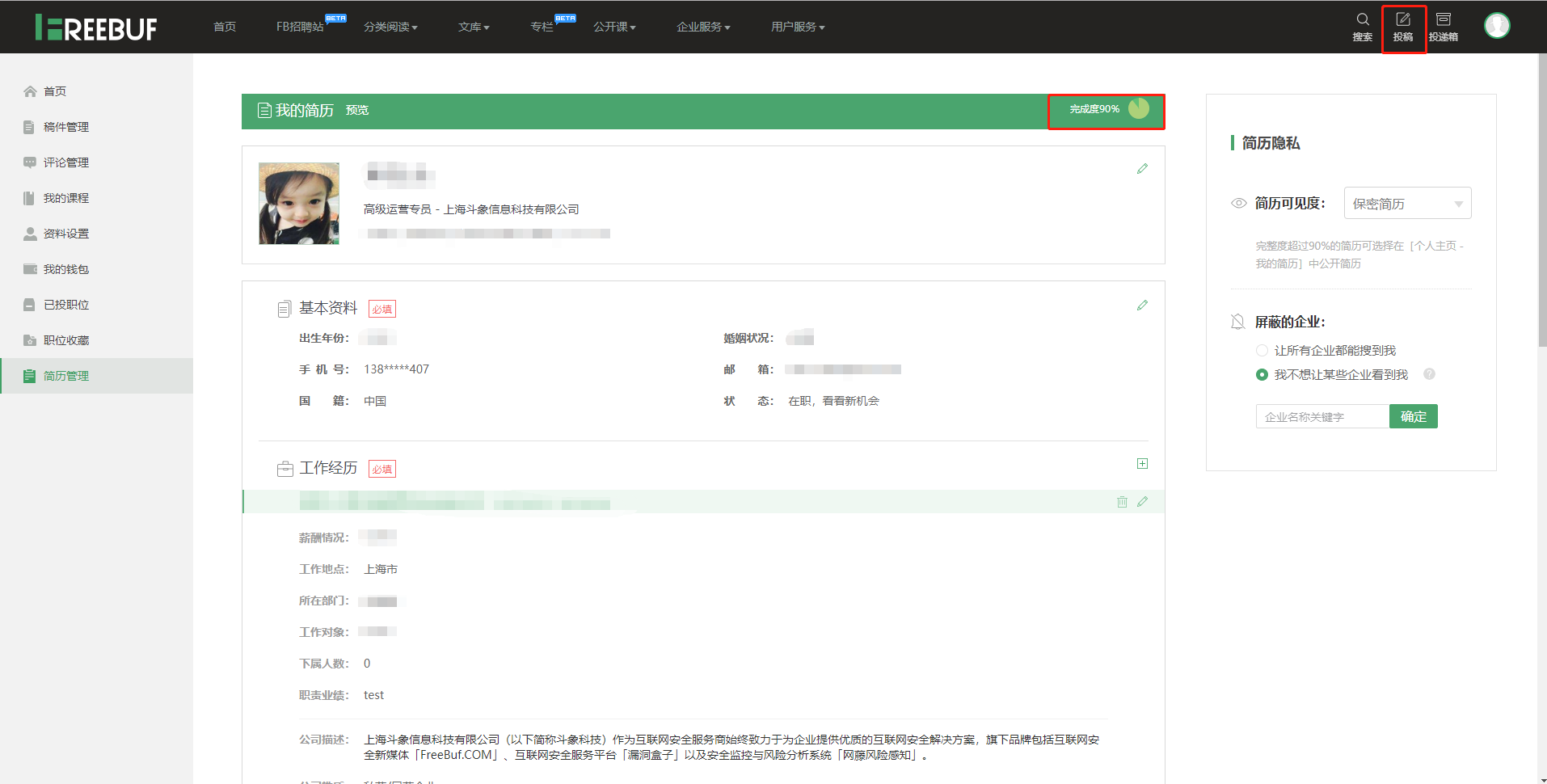The width and height of the screenshot is (1547, 784).
Task: Open 专栏 in top navigation
Action: pyautogui.click(x=542, y=27)
